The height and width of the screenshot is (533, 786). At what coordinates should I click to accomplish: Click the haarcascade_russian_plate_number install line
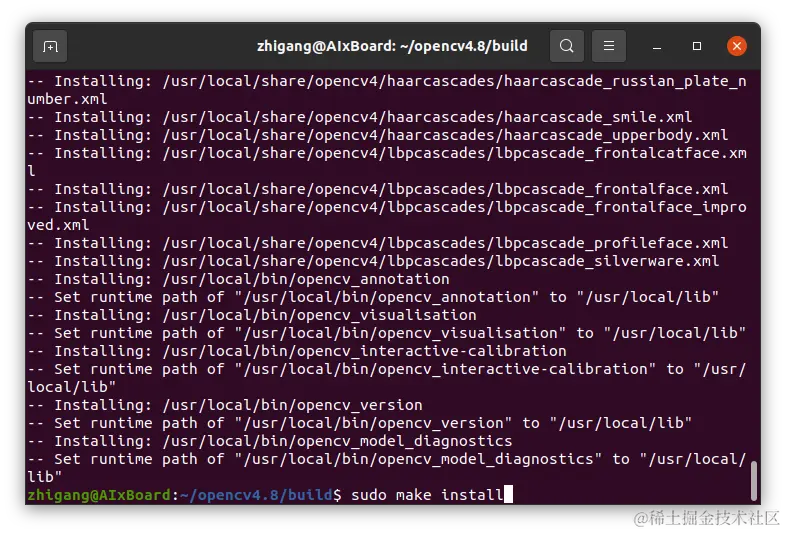387,90
